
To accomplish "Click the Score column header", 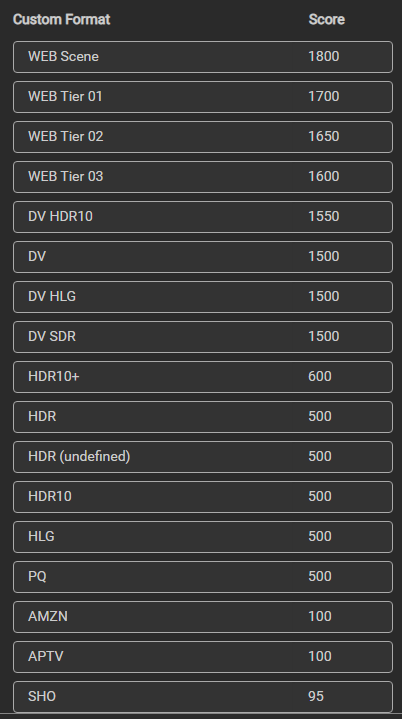I will pos(326,20).
